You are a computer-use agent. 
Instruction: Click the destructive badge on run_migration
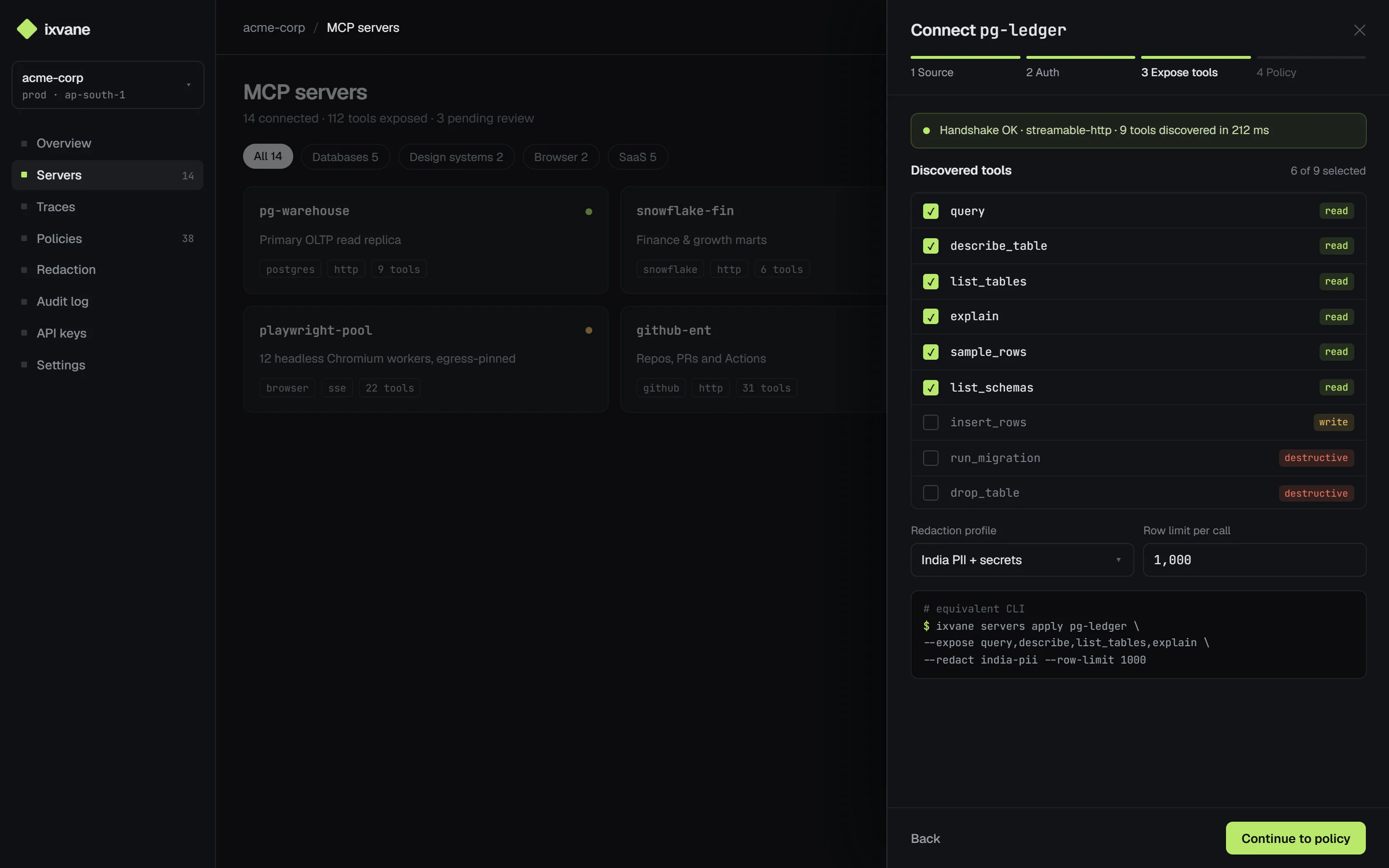pyautogui.click(x=1316, y=458)
